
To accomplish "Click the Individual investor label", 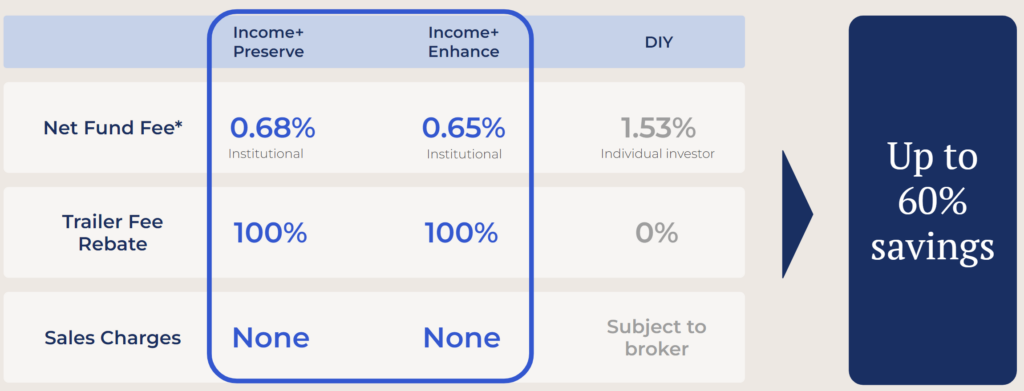I will pos(658,154).
